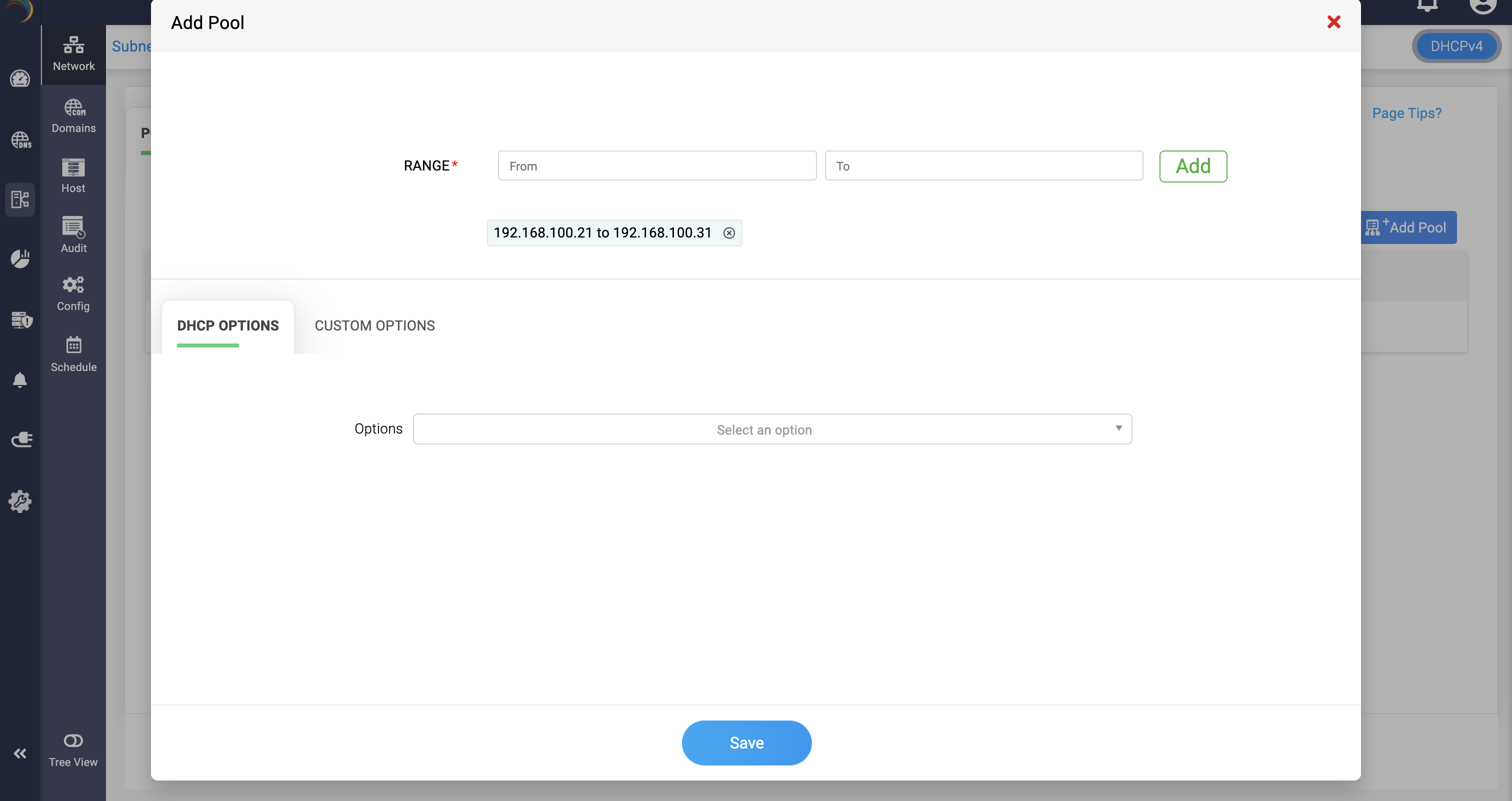
Task: Click the dashboard gauge icon
Action: pyautogui.click(x=20, y=78)
